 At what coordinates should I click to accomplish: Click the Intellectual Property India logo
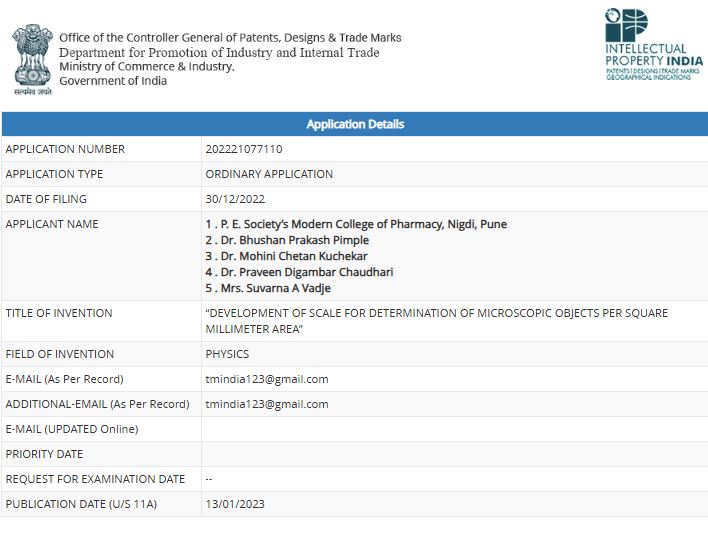coord(653,44)
